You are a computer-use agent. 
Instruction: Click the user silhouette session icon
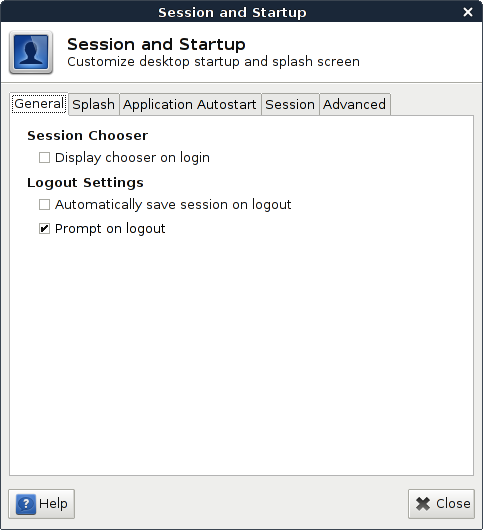31,52
